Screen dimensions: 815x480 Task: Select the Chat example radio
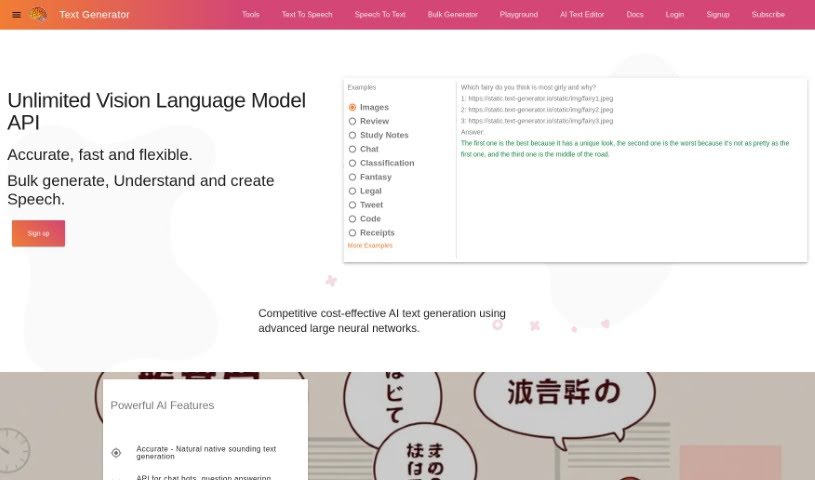point(352,149)
